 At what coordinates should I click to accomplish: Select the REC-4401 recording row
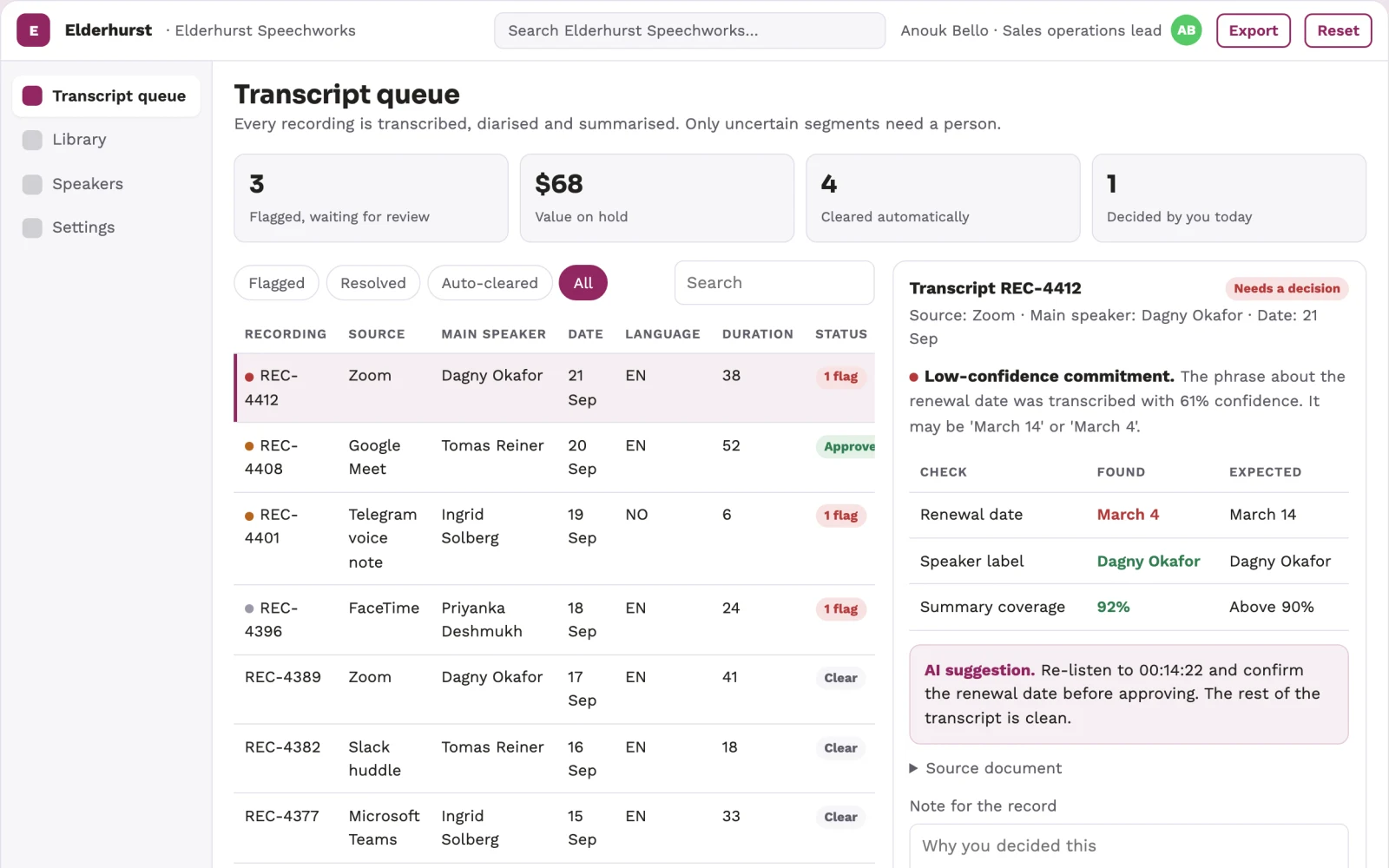click(555, 538)
